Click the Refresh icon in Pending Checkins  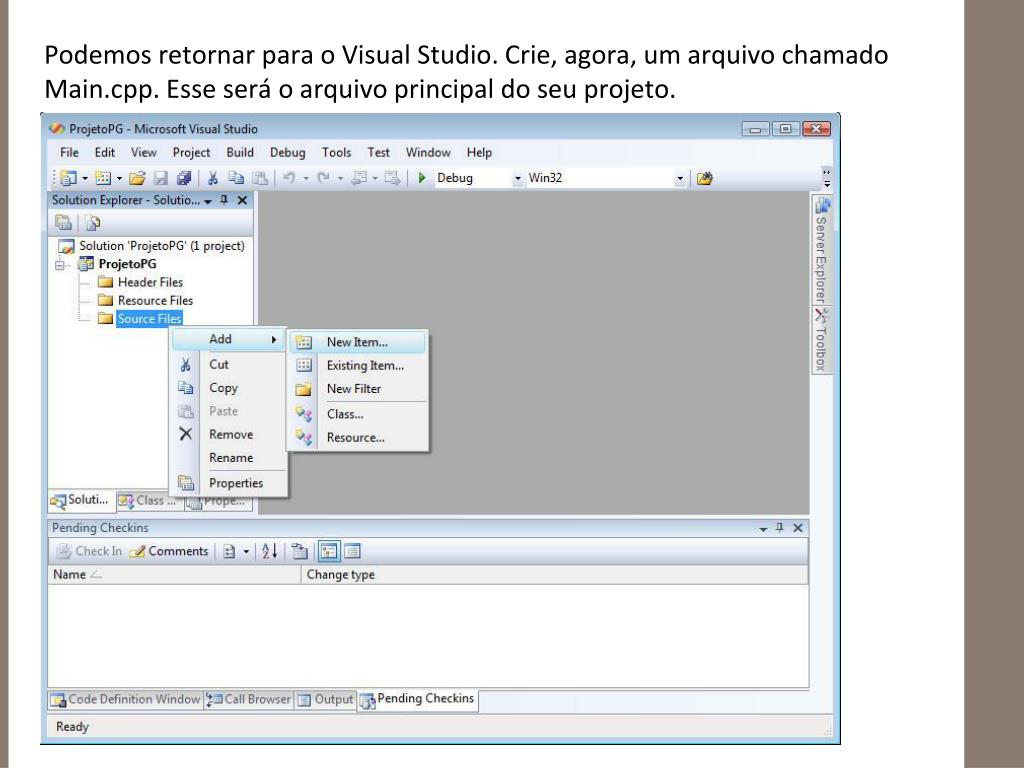click(299, 551)
